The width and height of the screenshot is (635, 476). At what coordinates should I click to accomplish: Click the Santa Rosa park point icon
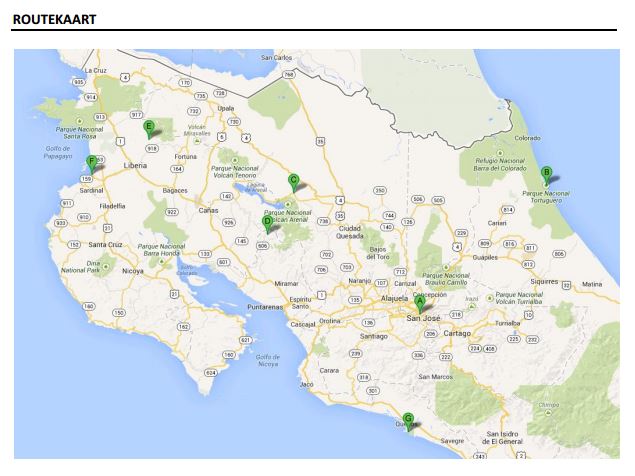(80, 121)
